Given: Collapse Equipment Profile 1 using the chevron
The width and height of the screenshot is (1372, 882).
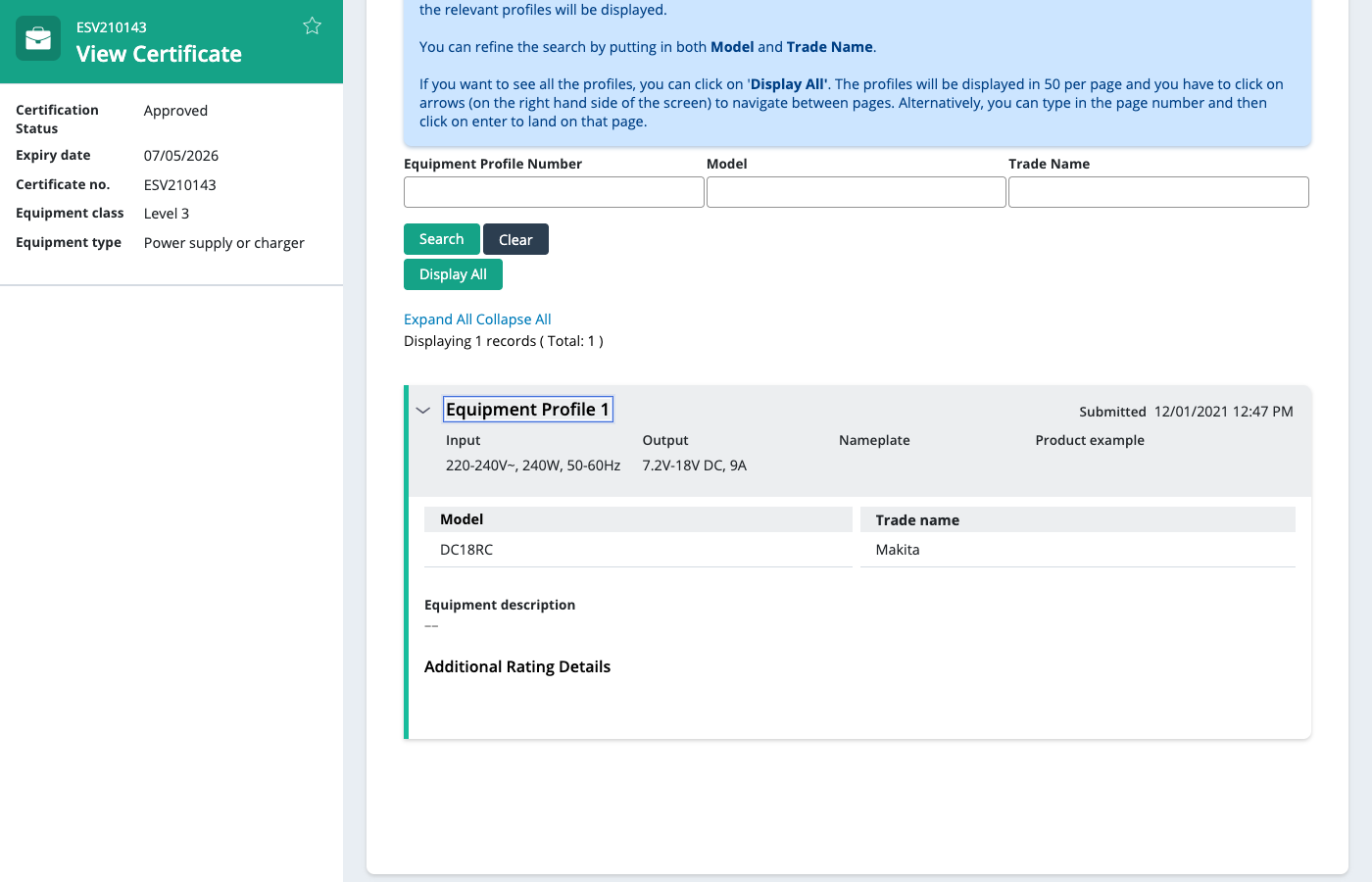Looking at the screenshot, I should [x=423, y=411].
